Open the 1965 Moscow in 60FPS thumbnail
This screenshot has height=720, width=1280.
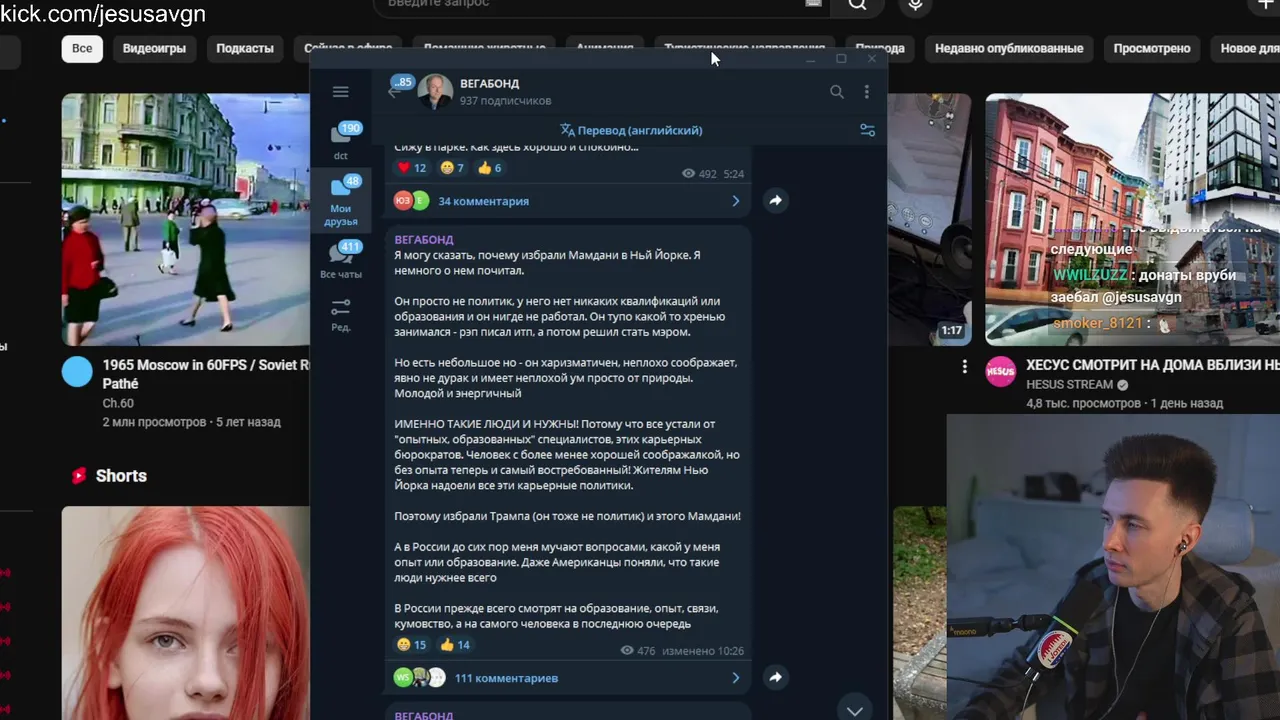(186, 219)
